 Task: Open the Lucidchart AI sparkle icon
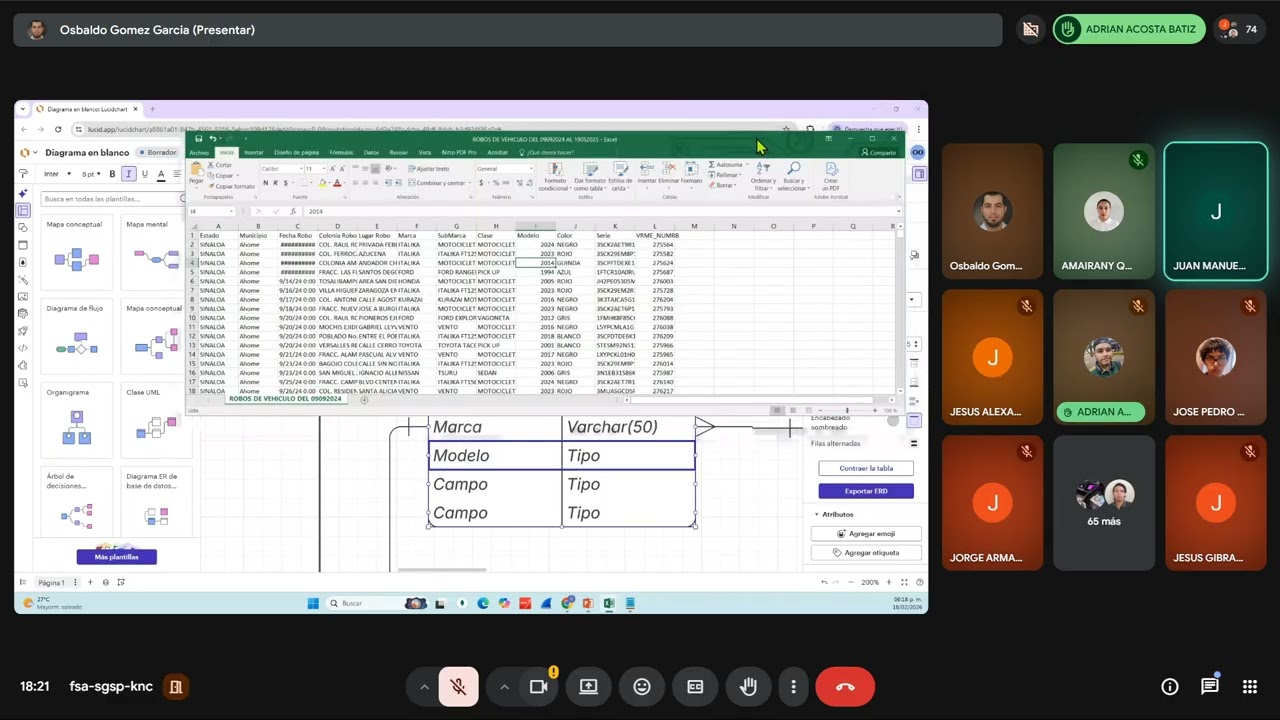tap(23, 193)
